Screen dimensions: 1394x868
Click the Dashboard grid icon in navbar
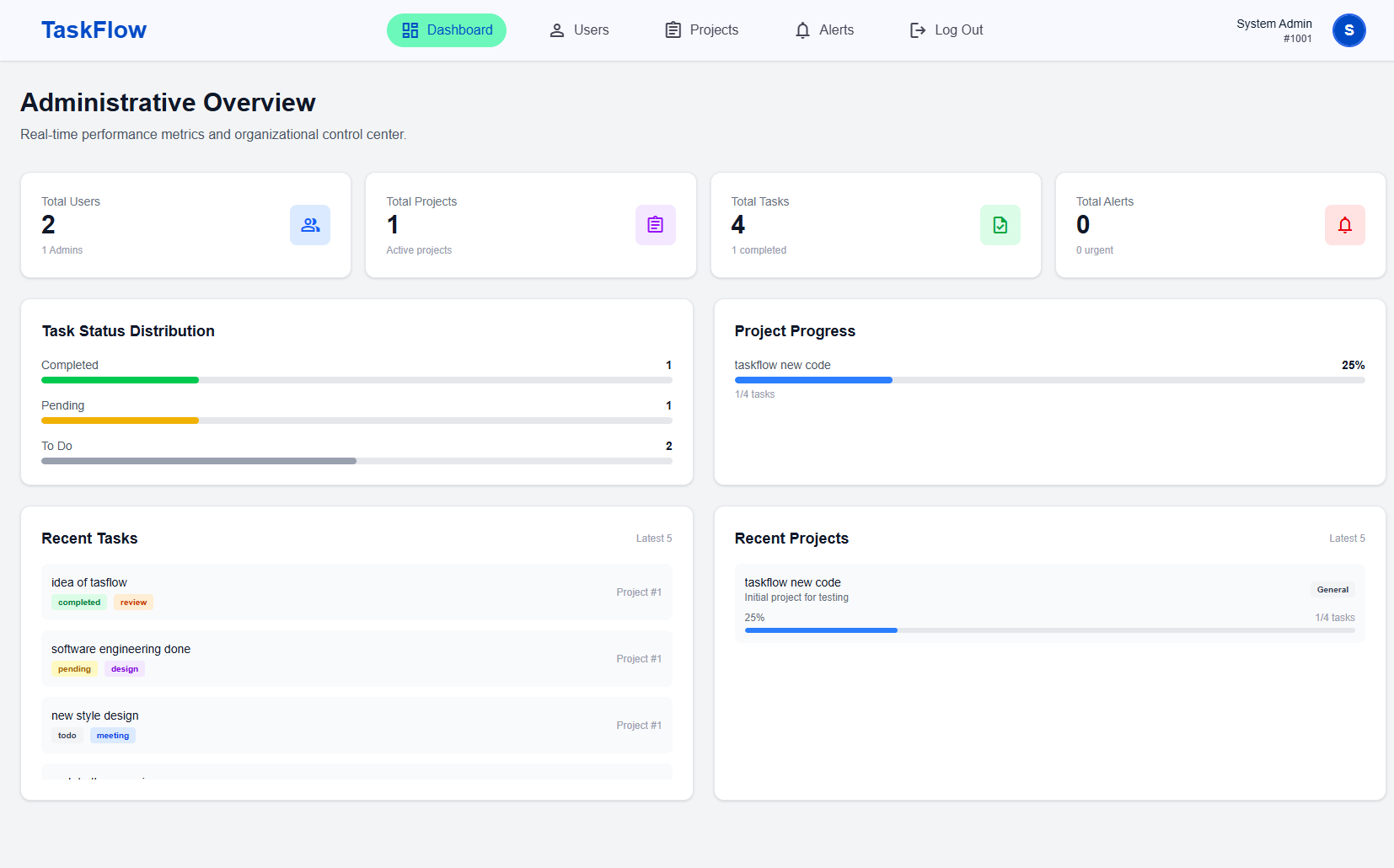coord(410,30)
